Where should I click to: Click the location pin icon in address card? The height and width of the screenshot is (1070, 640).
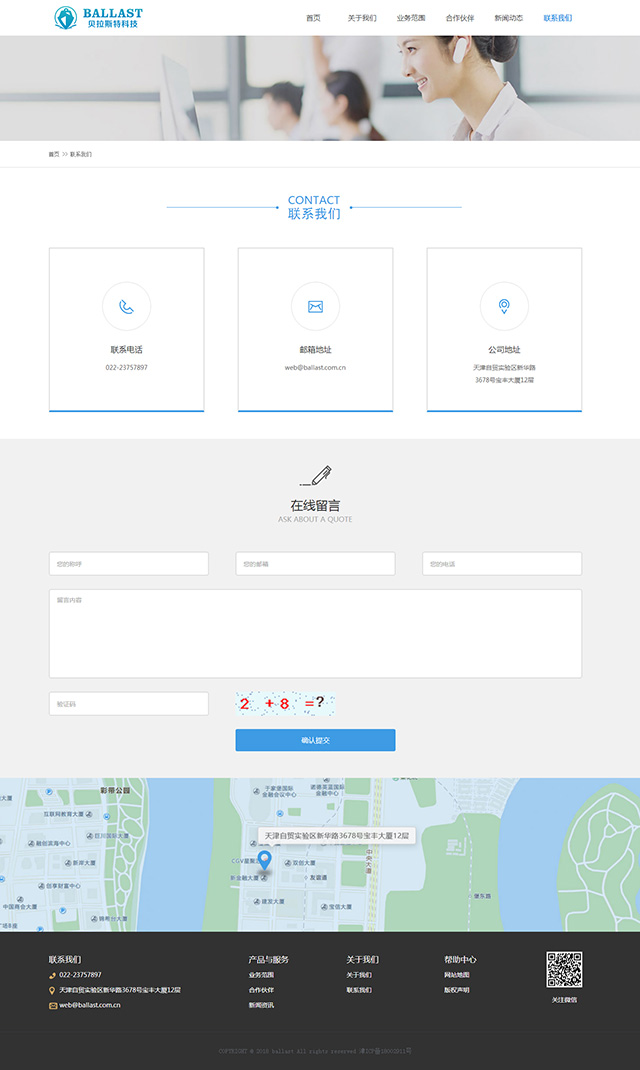tap(504, 306)
